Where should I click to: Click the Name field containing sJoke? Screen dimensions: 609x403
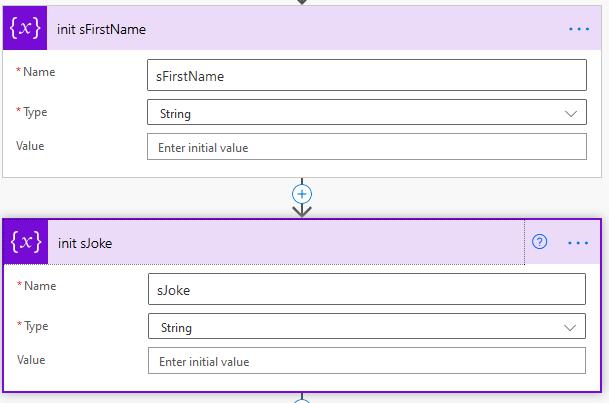point(366,290)
